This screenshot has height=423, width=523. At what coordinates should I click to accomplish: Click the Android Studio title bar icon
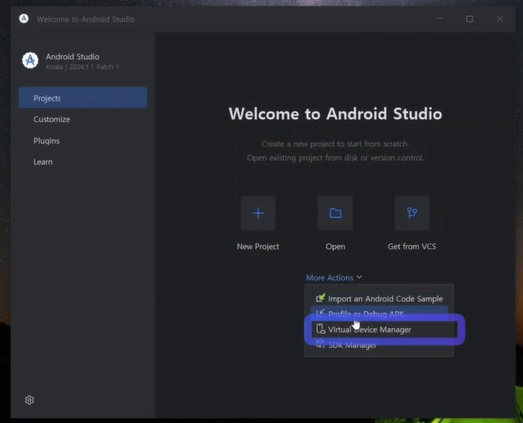24,19
